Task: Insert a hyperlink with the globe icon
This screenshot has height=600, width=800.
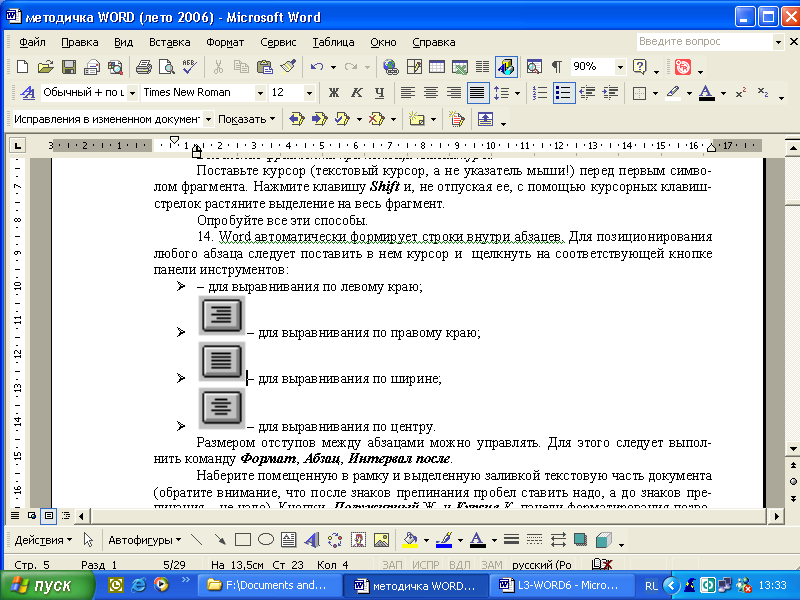Action: [x=390, y=67]
